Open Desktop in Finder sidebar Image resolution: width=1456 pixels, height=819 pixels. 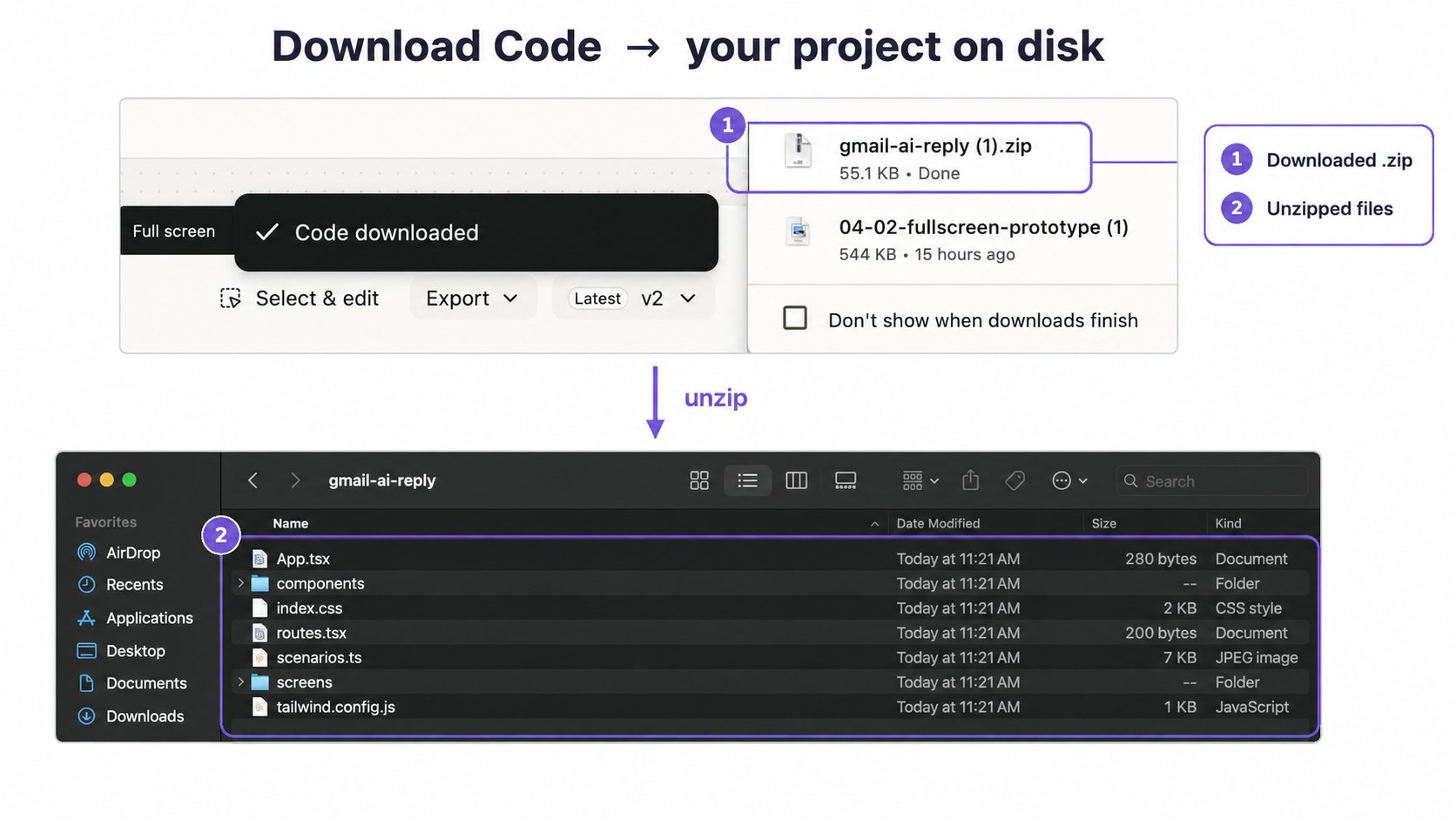click(x=122, y=651)
